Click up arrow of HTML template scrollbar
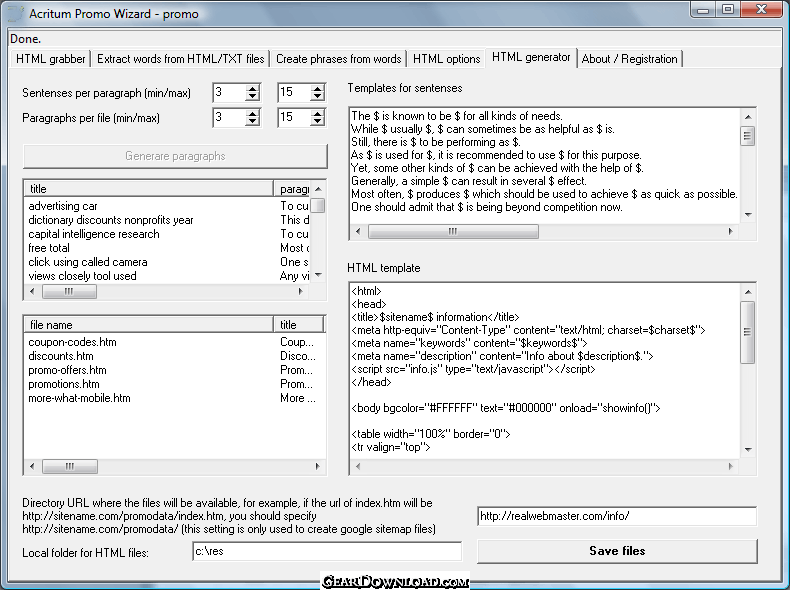 click(748, 292)
